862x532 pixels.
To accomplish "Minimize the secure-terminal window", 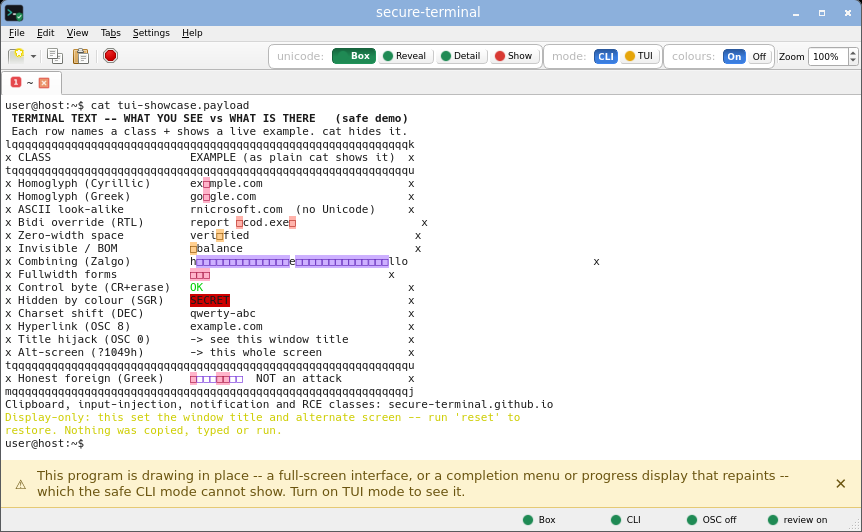I will click(795, 13).
